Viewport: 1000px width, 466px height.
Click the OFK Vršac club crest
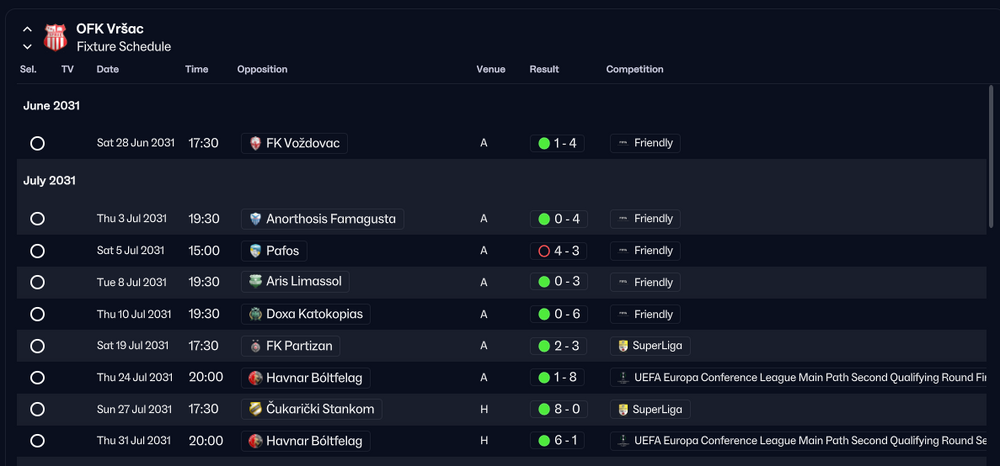click(x=55, y=37)
